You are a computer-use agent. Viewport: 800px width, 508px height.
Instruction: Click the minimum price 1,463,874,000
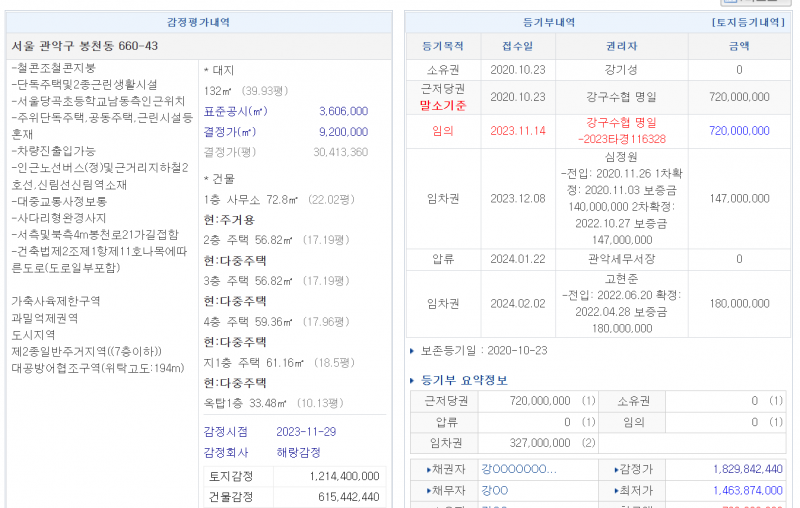point(749,490)
